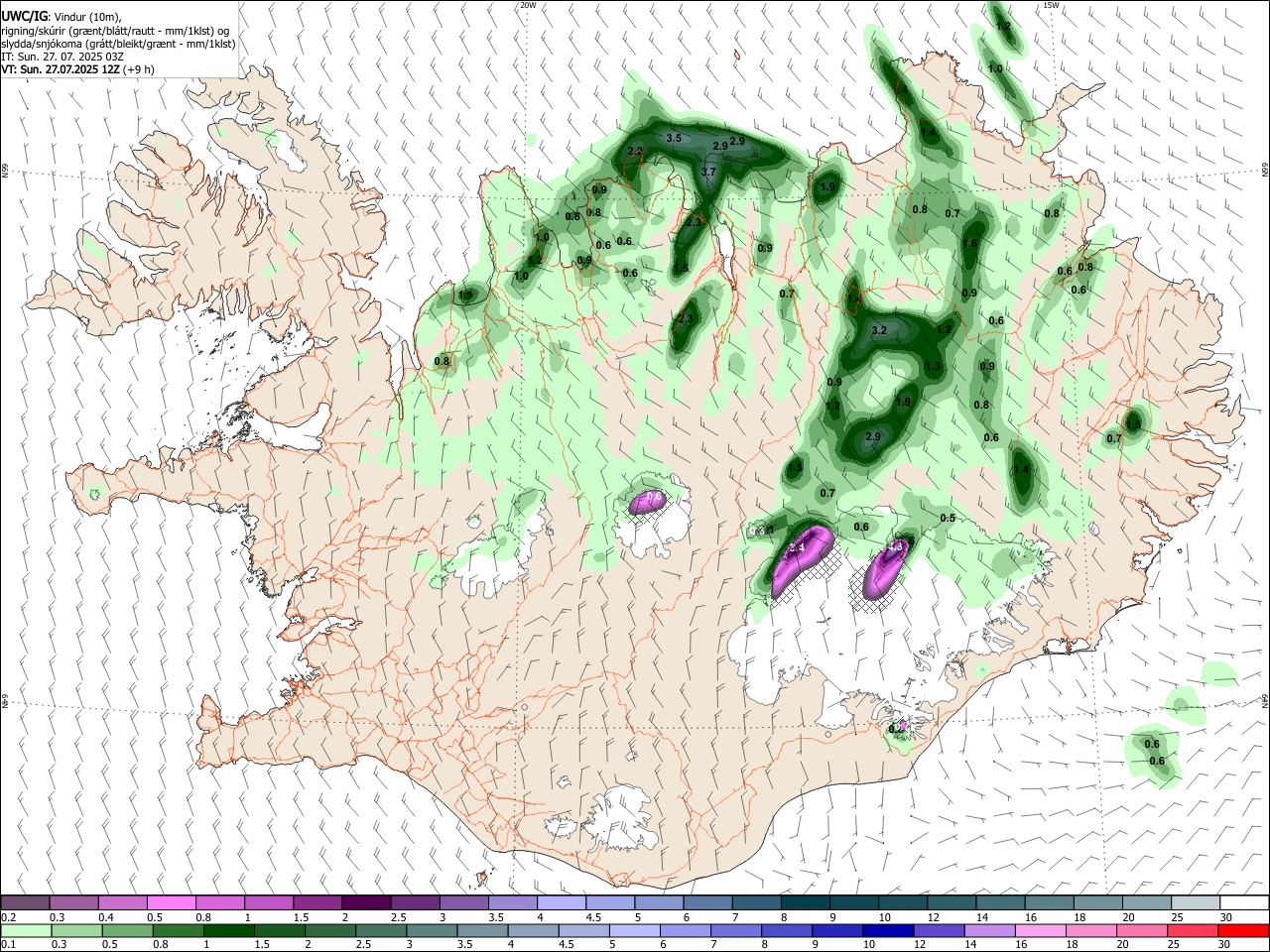Pick the light lavender 4–4.5 sleet/snow swatch
Viewport: 1270px width, 952px height.
click(x=560, y=902)
